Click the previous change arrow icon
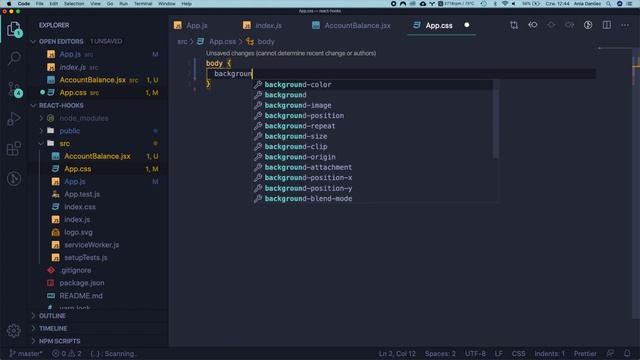The height and width of the screenshot is (360, 640). click(533, 25)
